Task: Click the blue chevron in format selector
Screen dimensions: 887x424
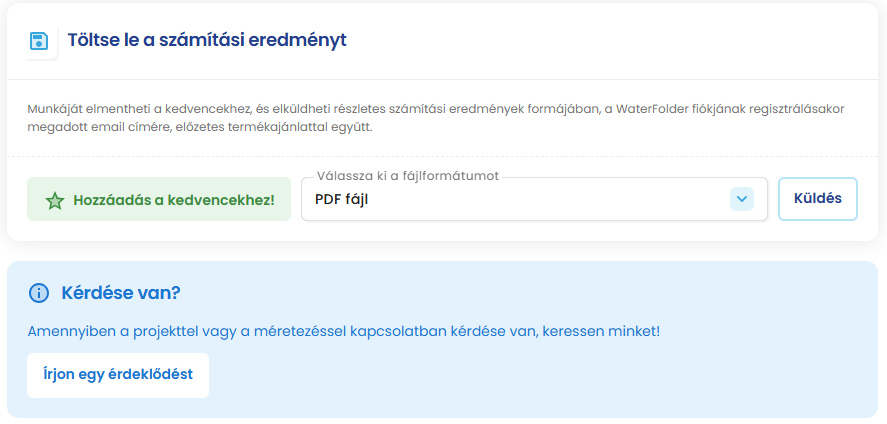Action: pyautogui.click(x=741, y=199)
